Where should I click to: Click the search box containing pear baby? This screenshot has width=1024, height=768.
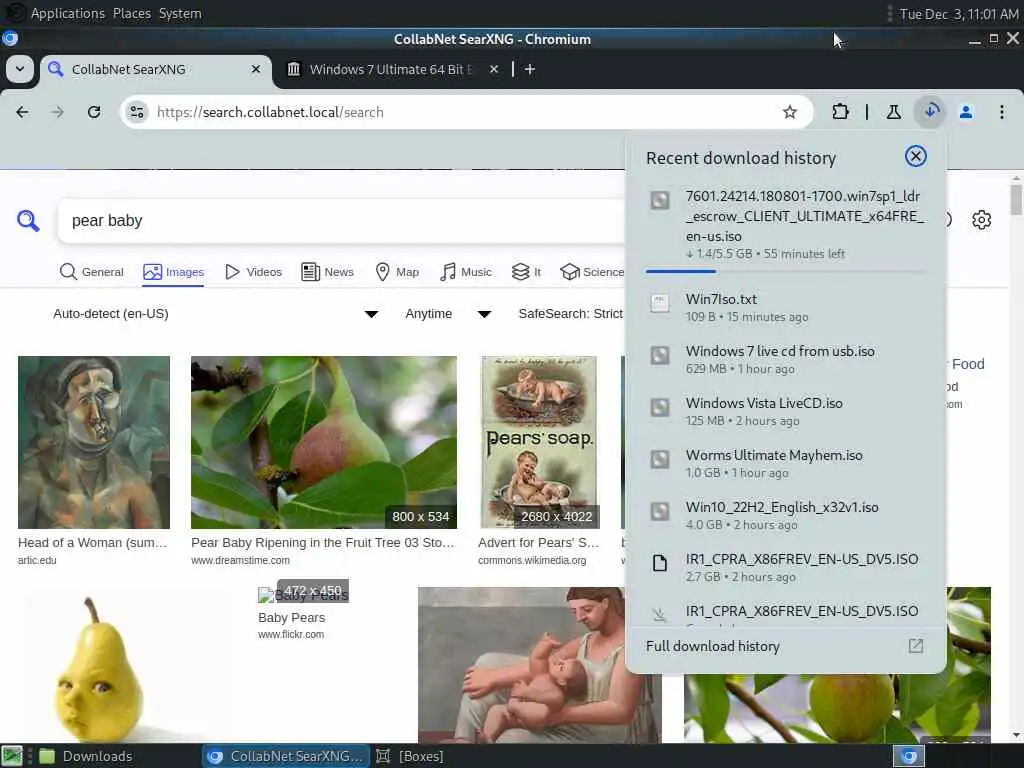pyautogui.click(x=341, y=221)
